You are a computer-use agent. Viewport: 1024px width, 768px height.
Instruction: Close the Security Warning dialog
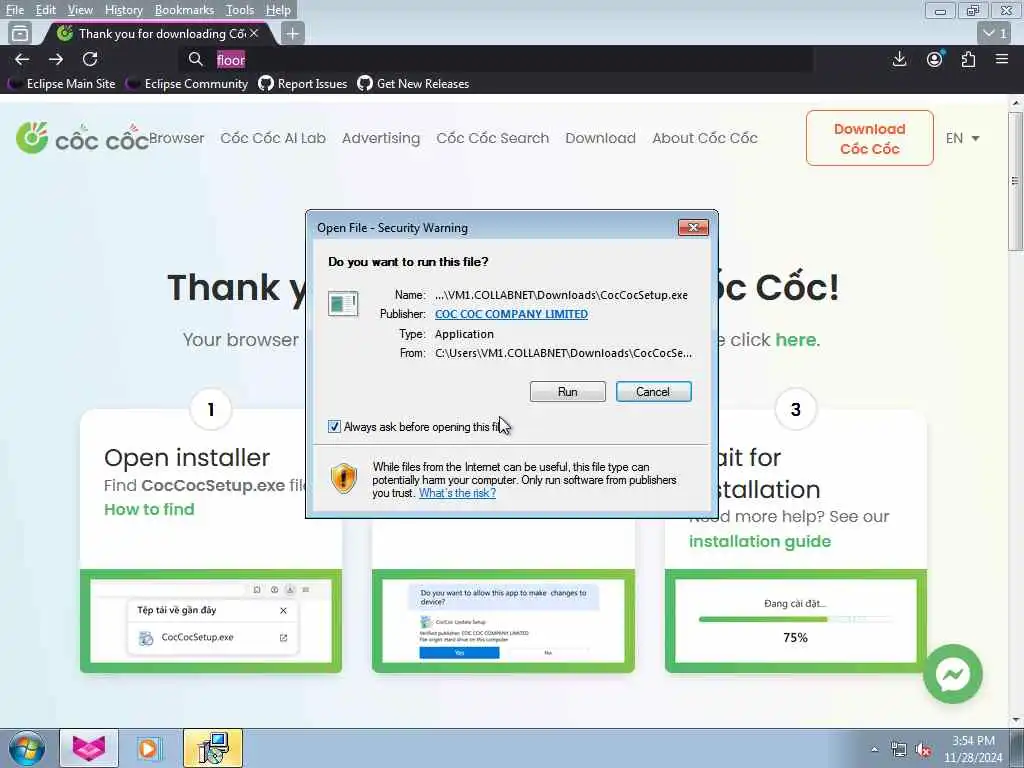tap(693, 227)
